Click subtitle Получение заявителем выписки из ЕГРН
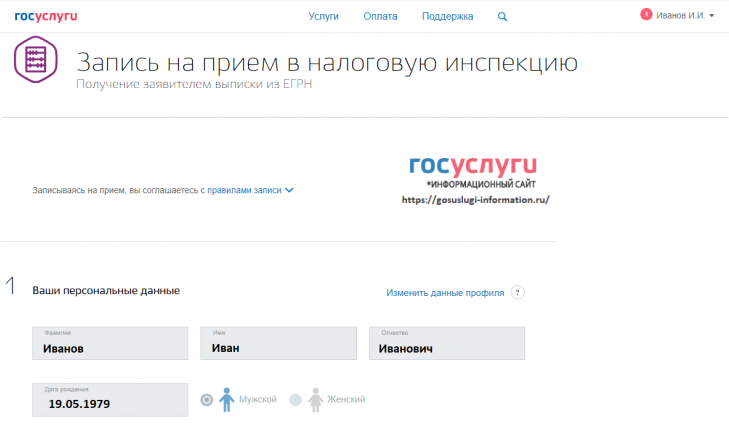The height and width of the screenshot is (427, 729). pyautogui.click(x=194, y=84)
